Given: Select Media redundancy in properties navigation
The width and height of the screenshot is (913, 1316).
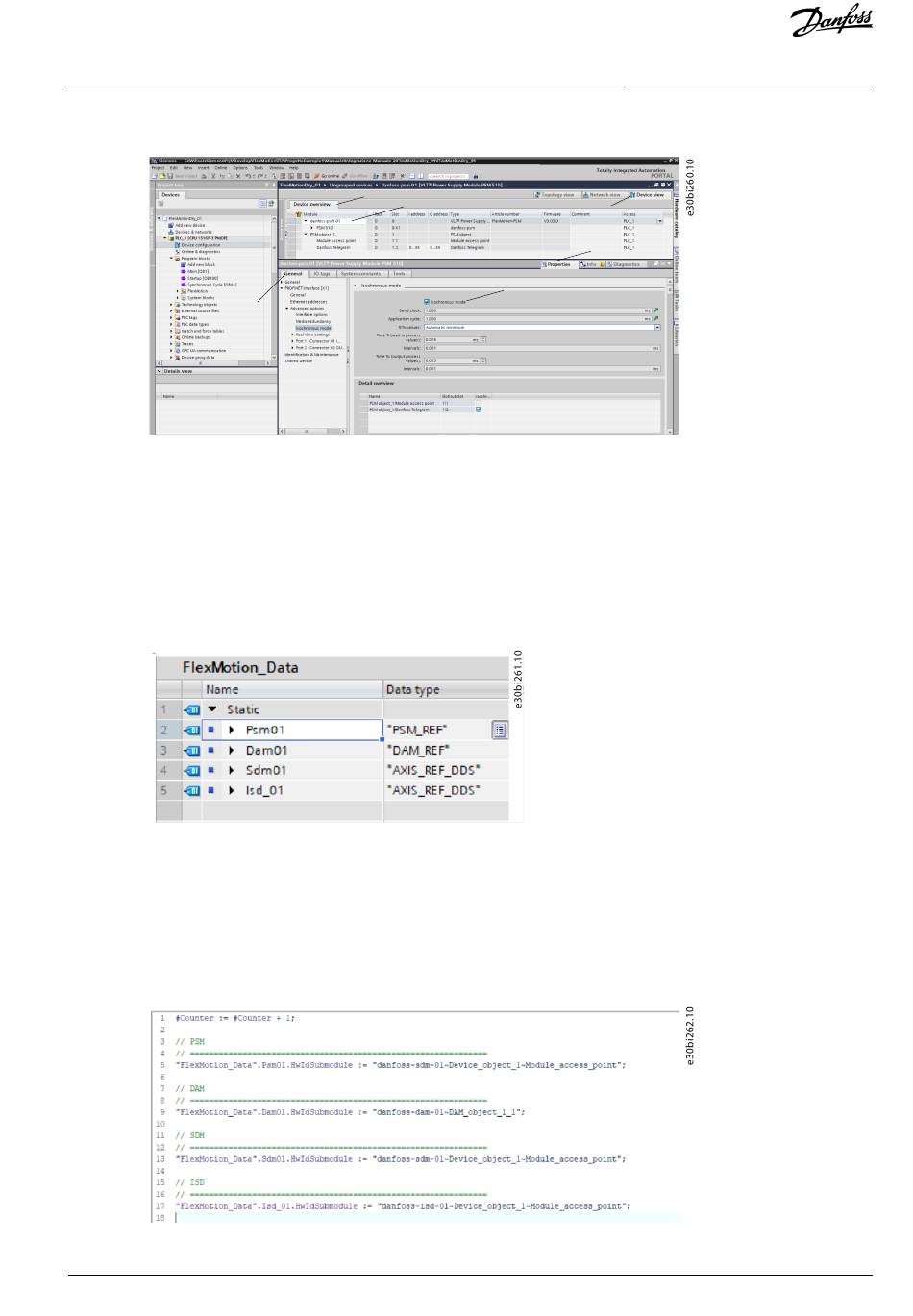Looking at the screenshot, I should [x=313, y=321].
